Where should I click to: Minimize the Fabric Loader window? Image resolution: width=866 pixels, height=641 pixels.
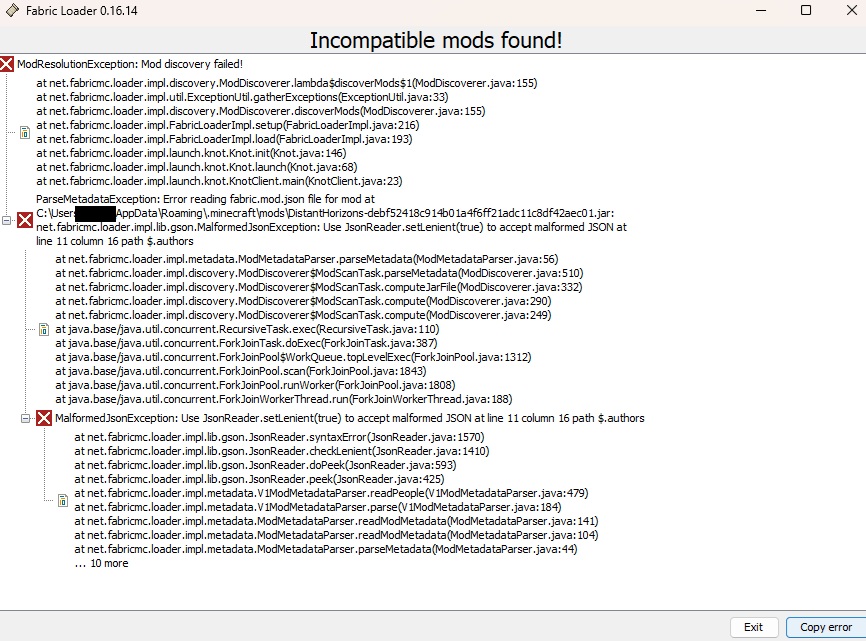click(761, 10)
